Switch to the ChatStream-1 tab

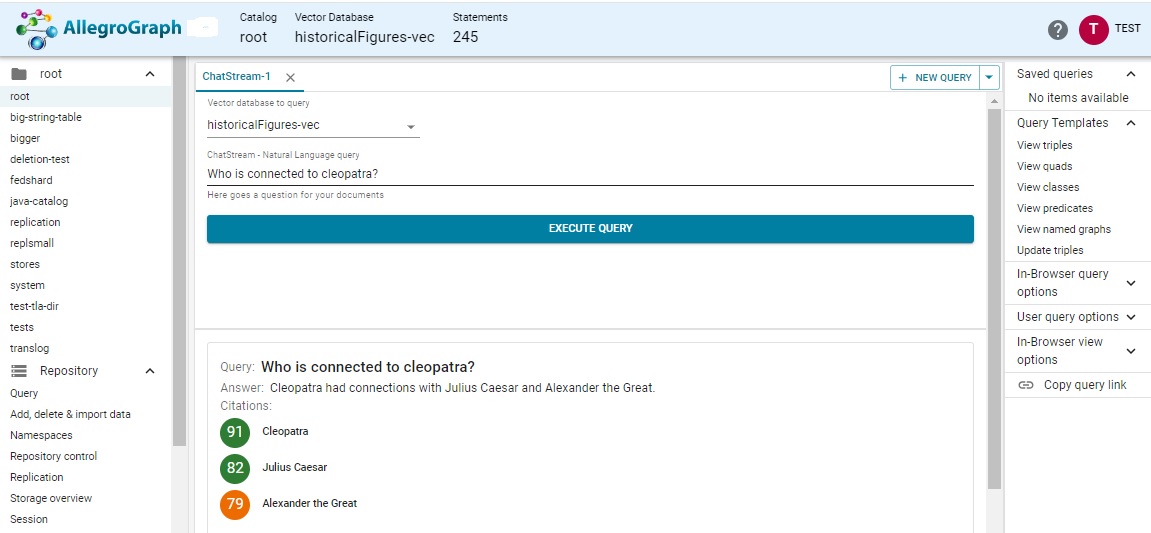click(x=236, y=77)
